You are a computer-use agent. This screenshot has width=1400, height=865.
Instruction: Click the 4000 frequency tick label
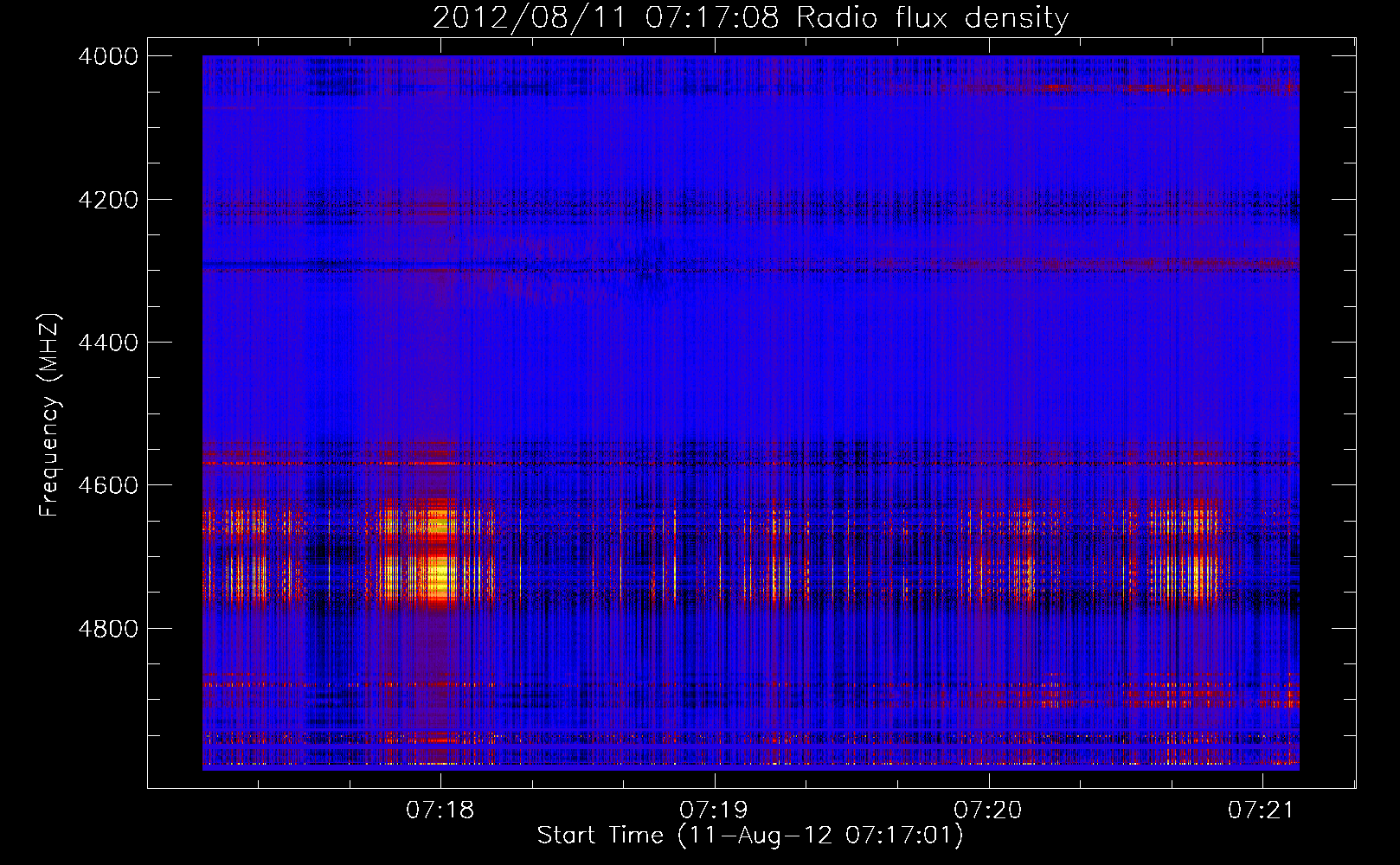coord(108,56)
